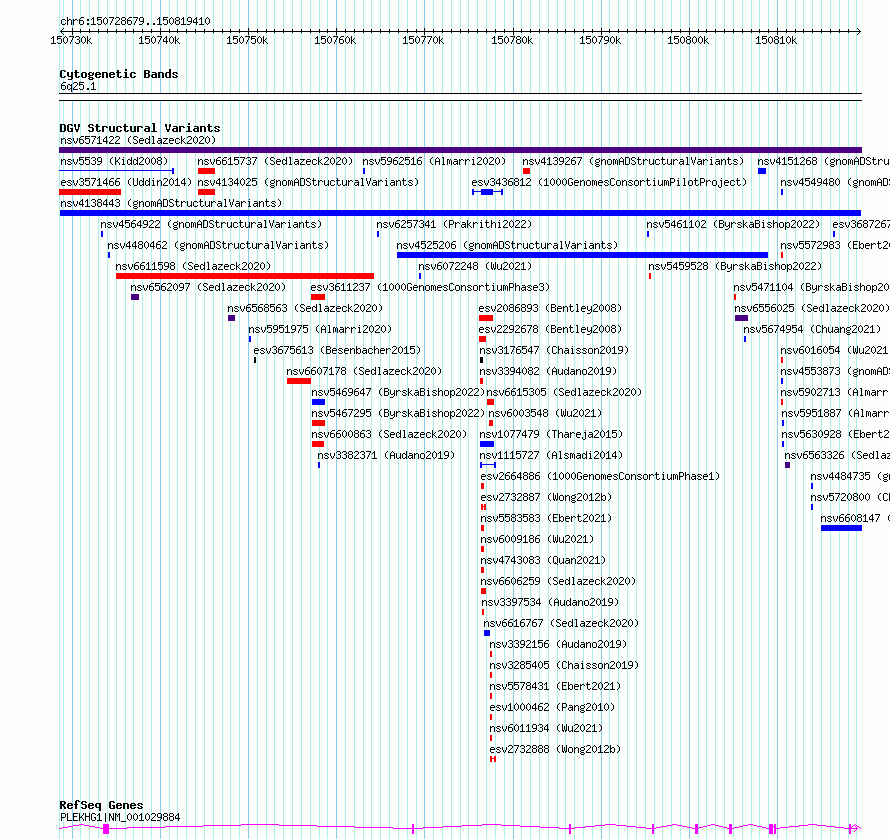Select the long red bar of nsv6611598

[245, 276]
